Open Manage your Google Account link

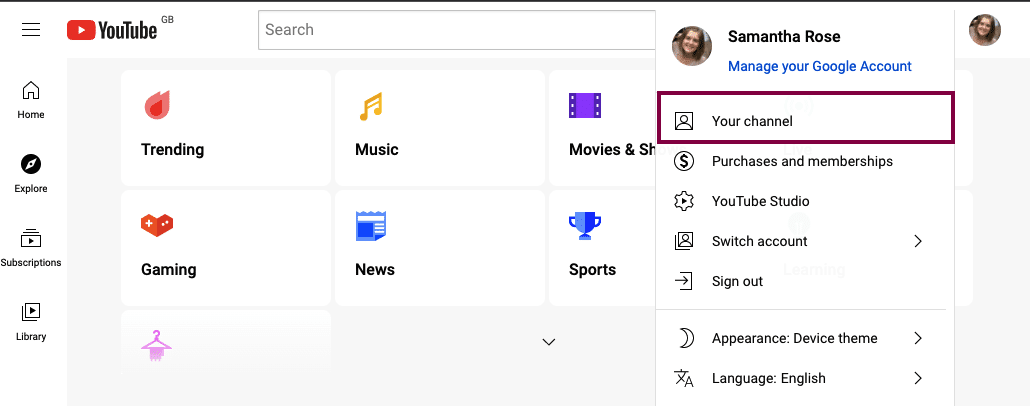[819, 66]
